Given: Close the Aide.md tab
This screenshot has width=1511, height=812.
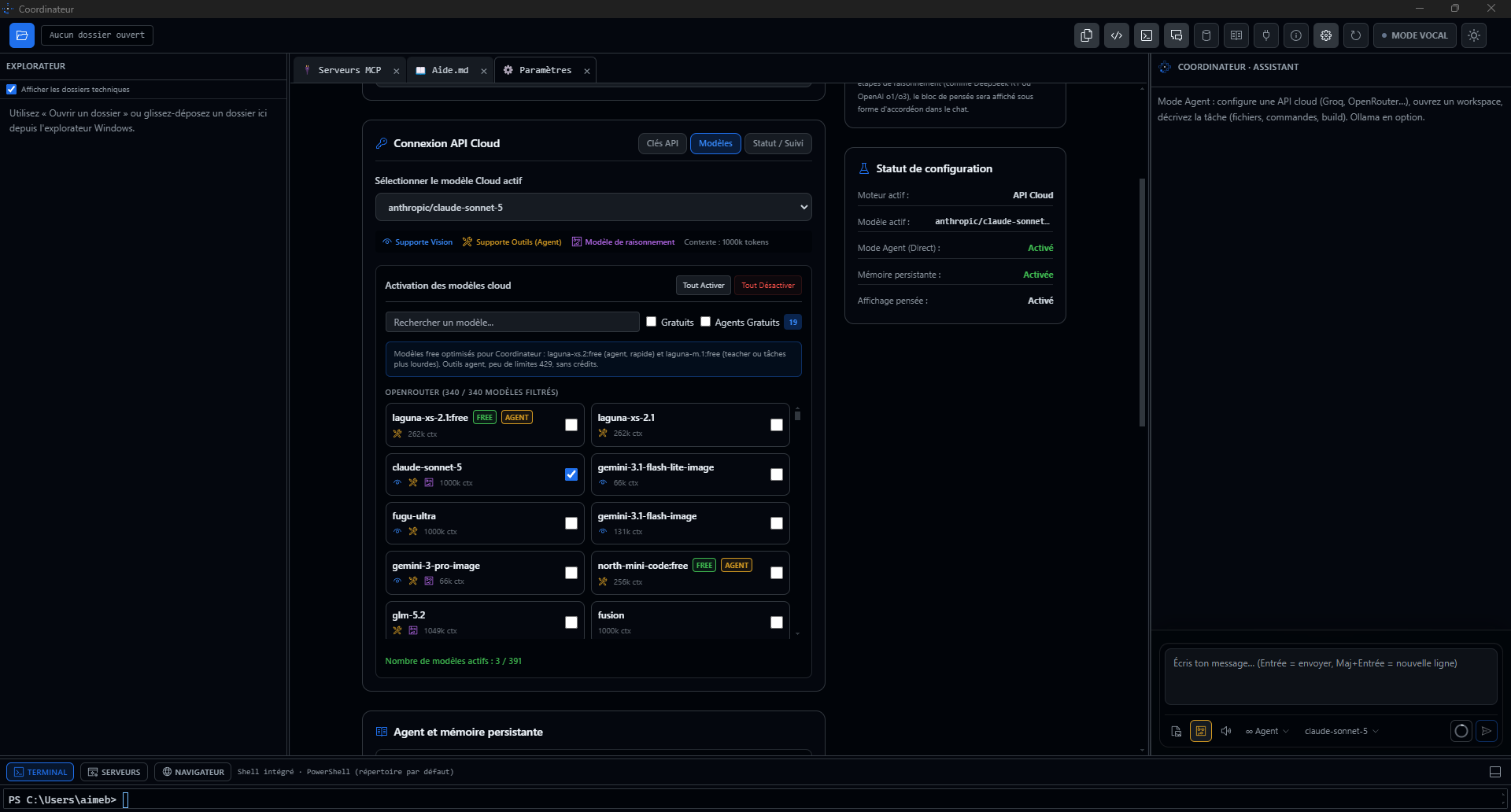Looking at the screenshot, I should (484, 71).
